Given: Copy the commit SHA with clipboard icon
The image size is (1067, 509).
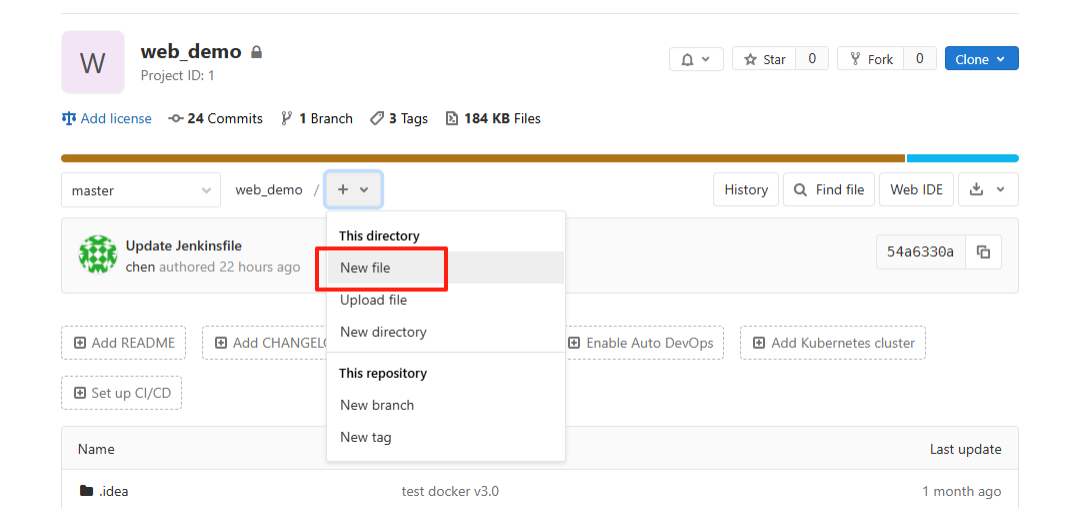Looking at the screenshot, I should pyautogui.click(x=983, y=252).
